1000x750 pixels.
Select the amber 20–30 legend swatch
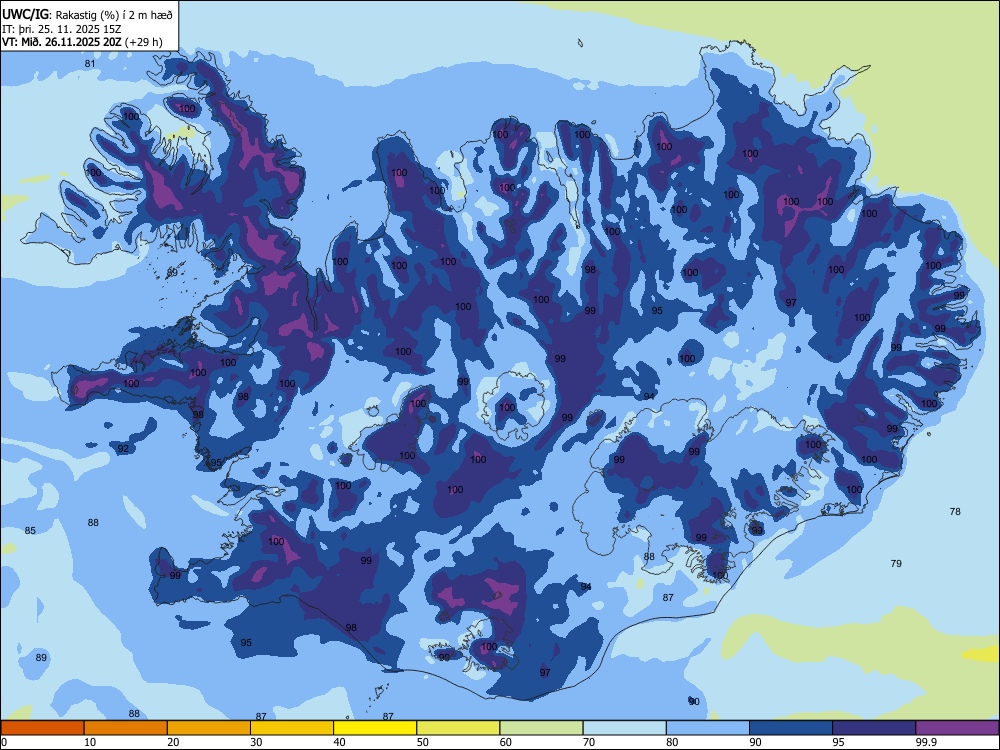pyautogui.click(x=209, y=728)
